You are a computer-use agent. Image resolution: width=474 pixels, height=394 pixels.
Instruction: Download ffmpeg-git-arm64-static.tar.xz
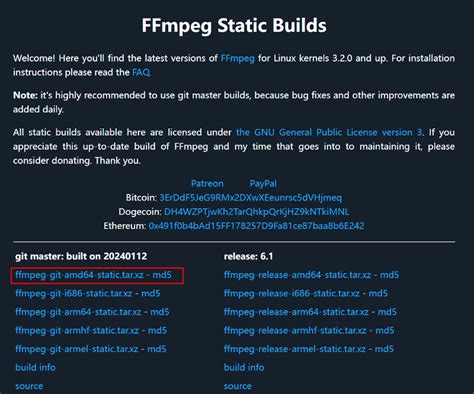(78, 312)
